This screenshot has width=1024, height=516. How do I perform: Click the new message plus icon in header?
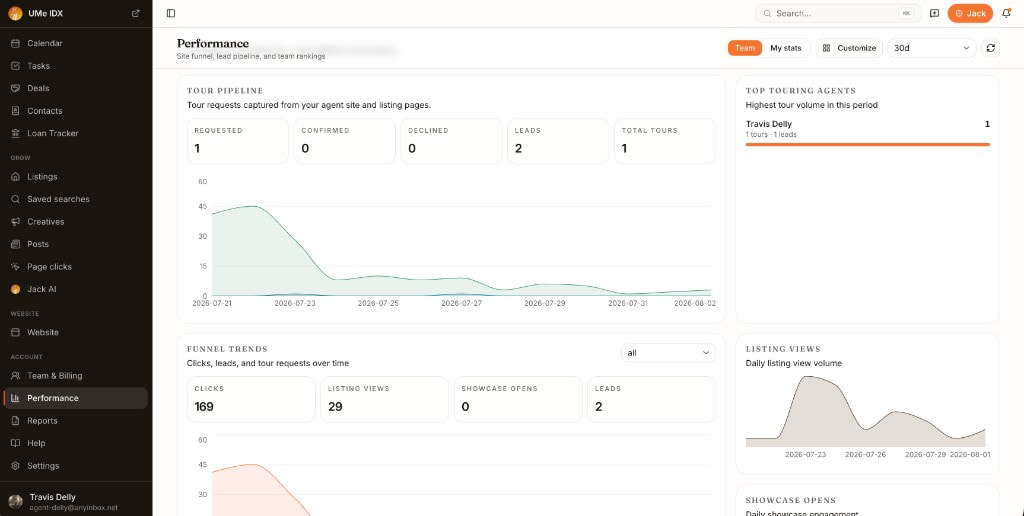(x=935, y=13)
